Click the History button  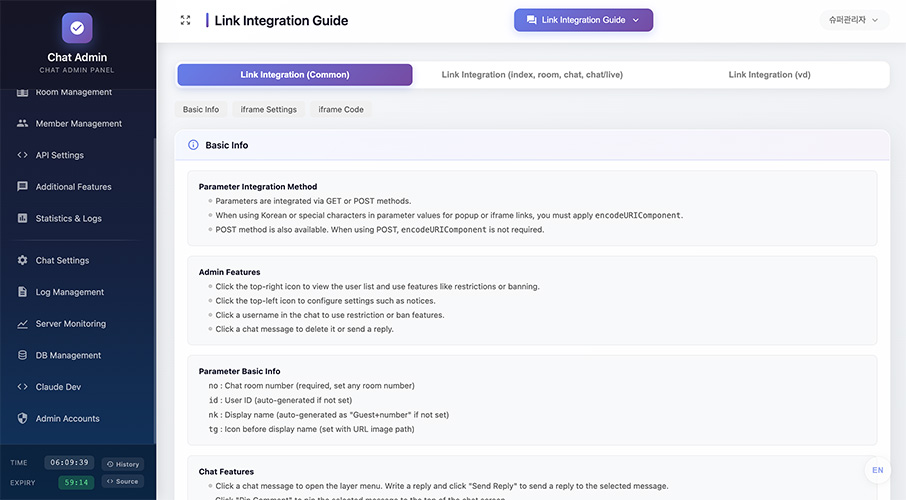[x=123, y=464]
